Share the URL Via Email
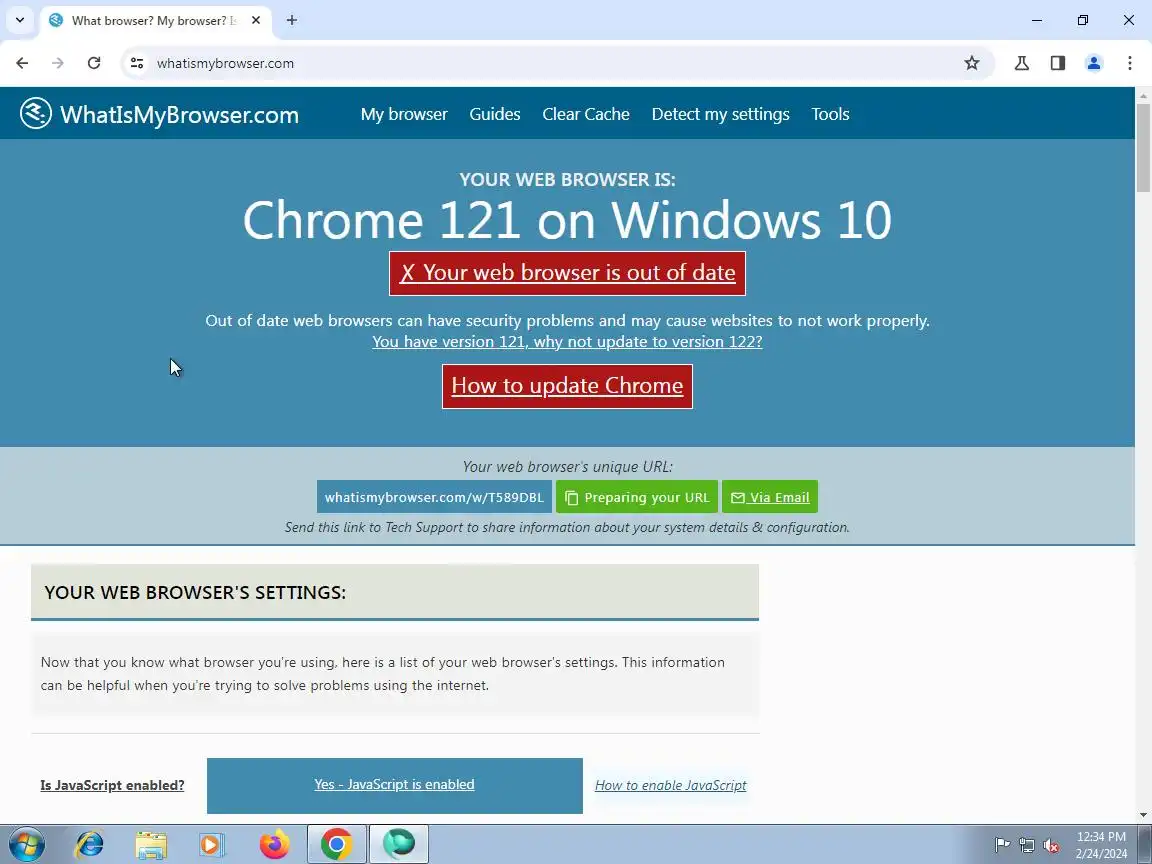Image resolution: width=1152 pixels, height=864 pixels. pos(770,497)
